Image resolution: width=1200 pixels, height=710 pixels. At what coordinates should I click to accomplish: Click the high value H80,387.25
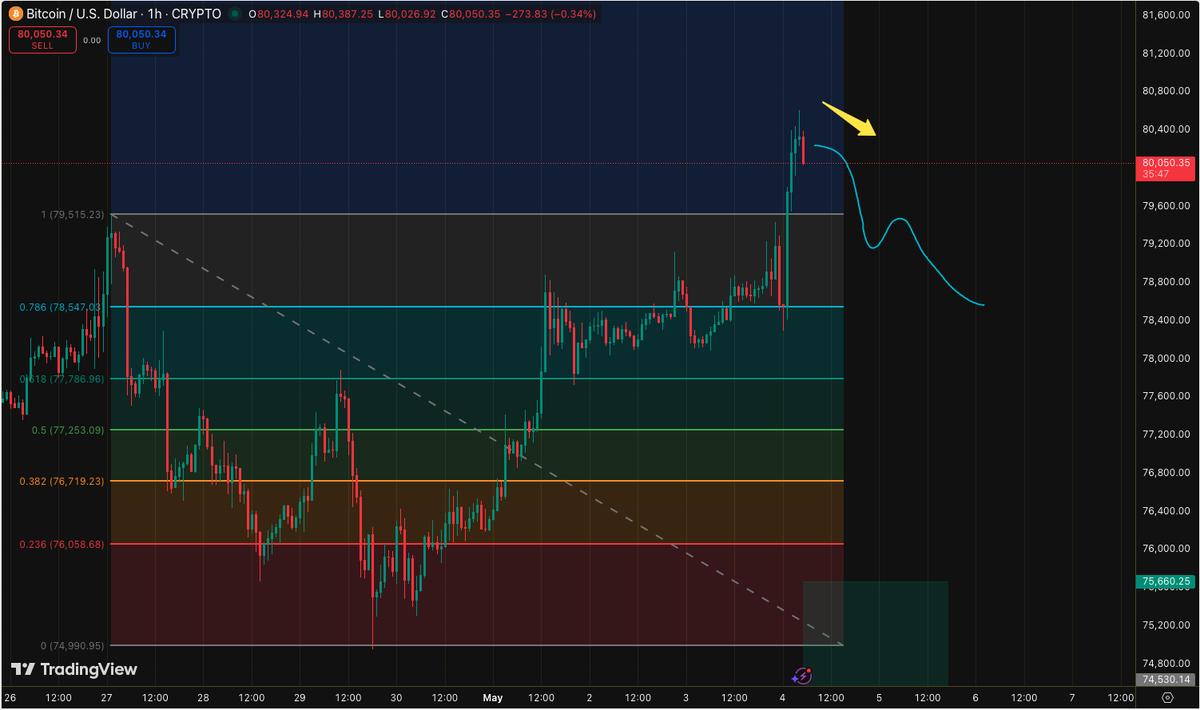pos(345,14)
